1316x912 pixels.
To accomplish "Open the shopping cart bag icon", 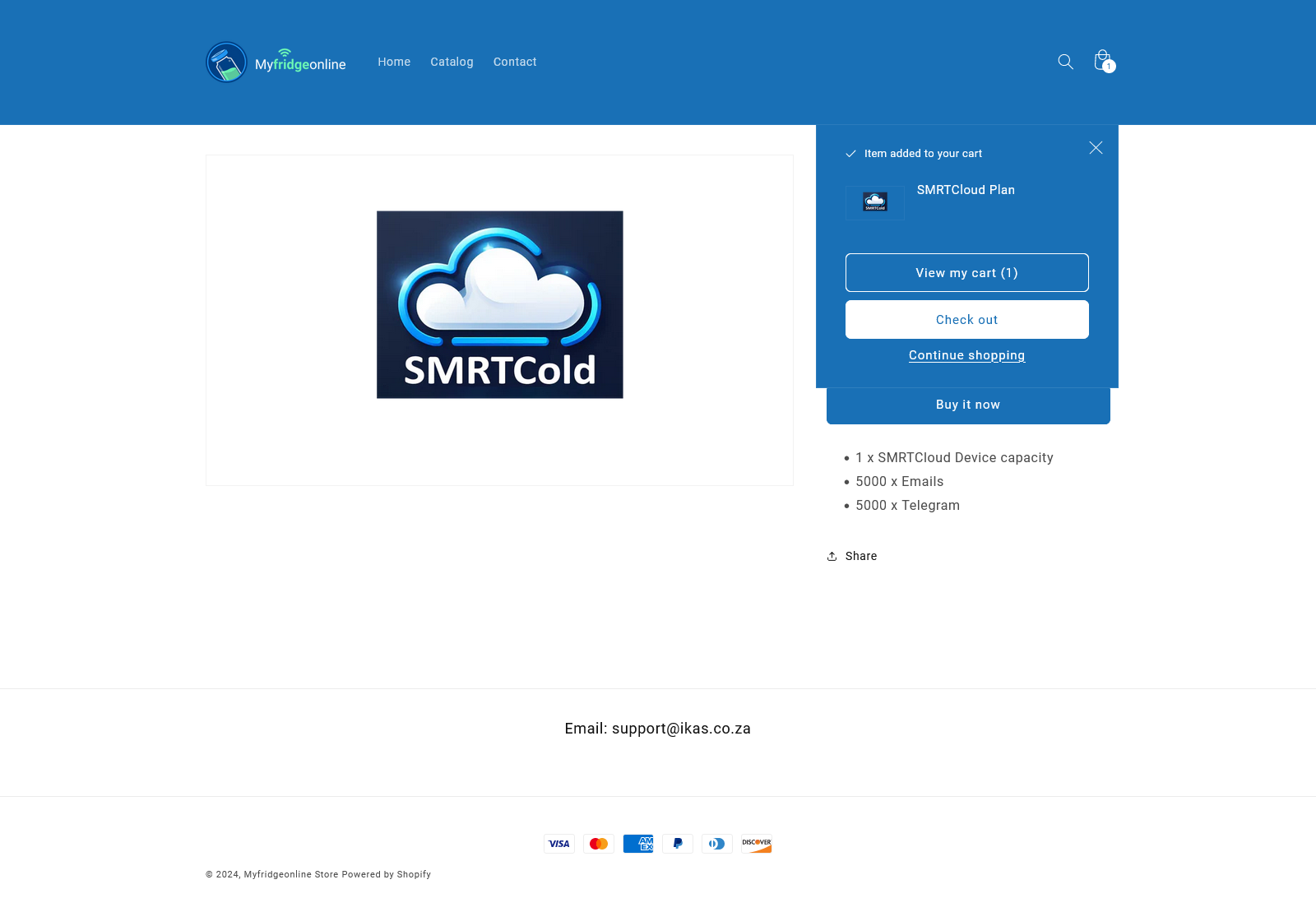I will (x=1103, y=61).
